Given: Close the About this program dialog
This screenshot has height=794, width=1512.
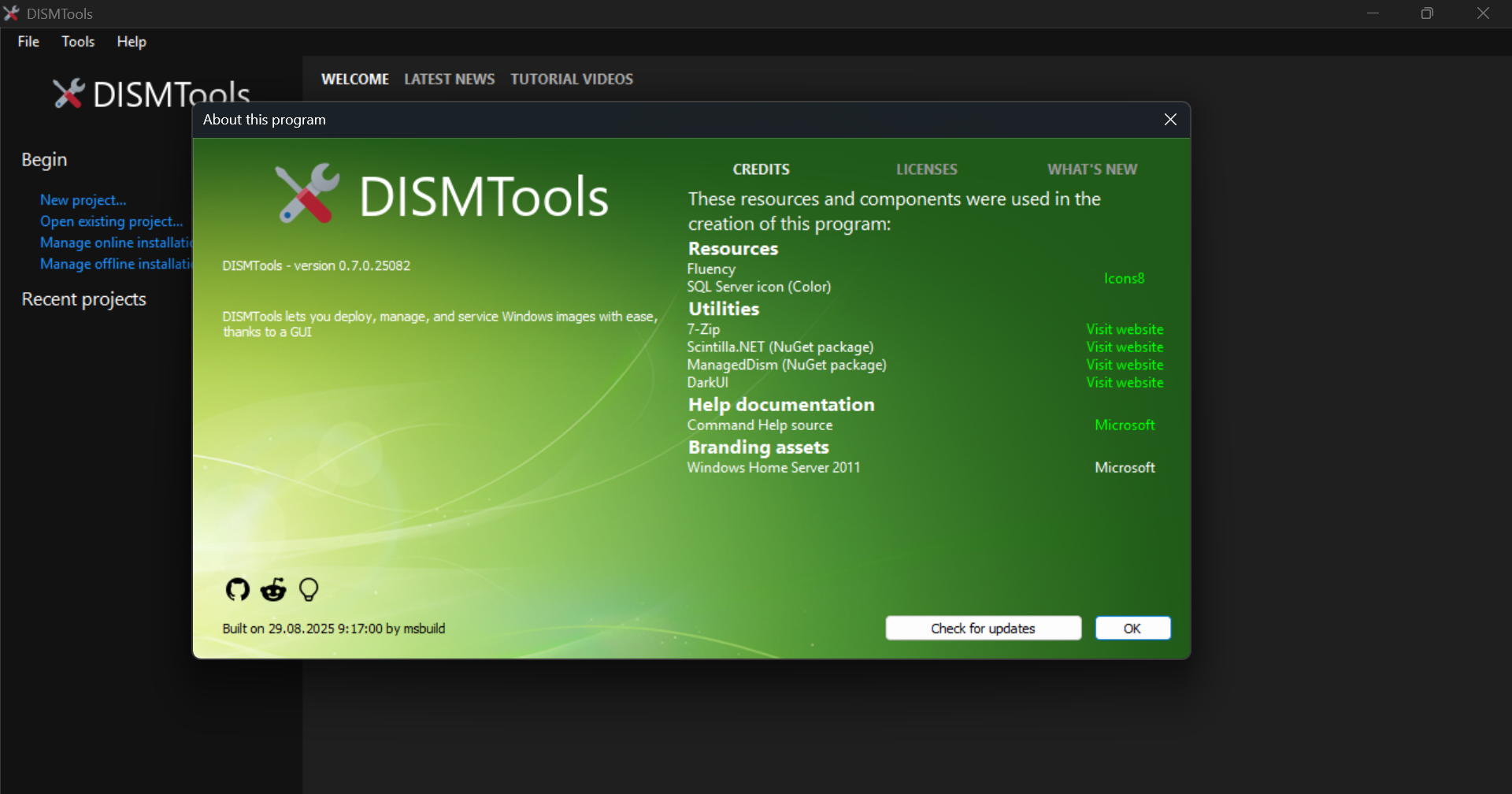Looking at the screenshot, I should 1170,120.
